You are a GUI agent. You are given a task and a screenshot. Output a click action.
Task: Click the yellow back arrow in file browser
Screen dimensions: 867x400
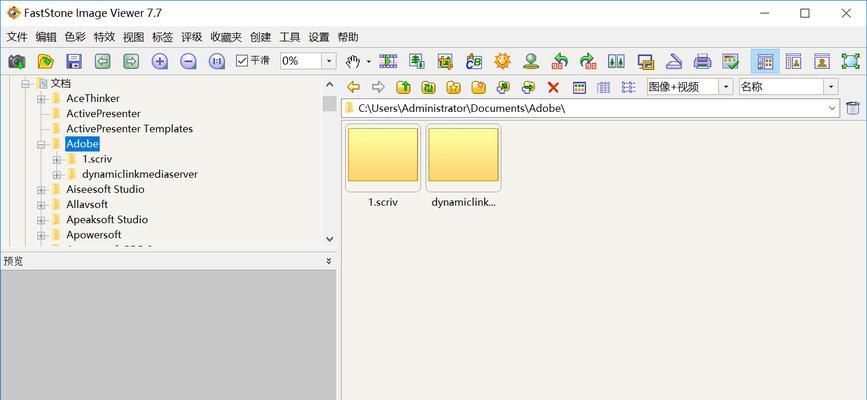click(353, 87)
